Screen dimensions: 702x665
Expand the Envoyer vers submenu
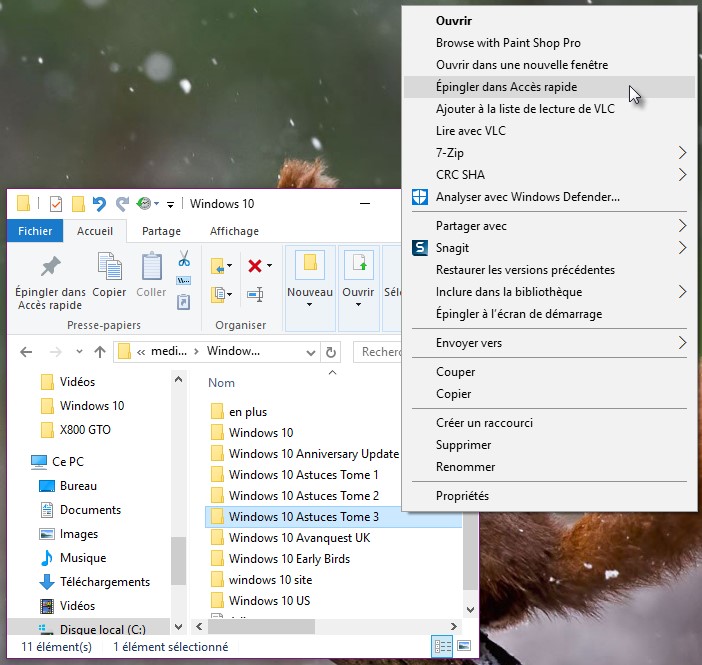coord(683,343)
